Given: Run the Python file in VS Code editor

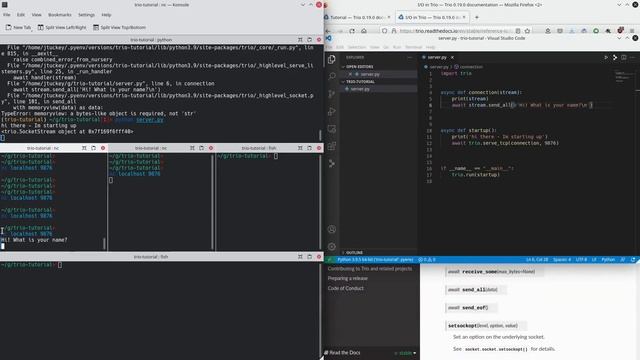Looking at the screenshot, I should click(x=606, y=58).
